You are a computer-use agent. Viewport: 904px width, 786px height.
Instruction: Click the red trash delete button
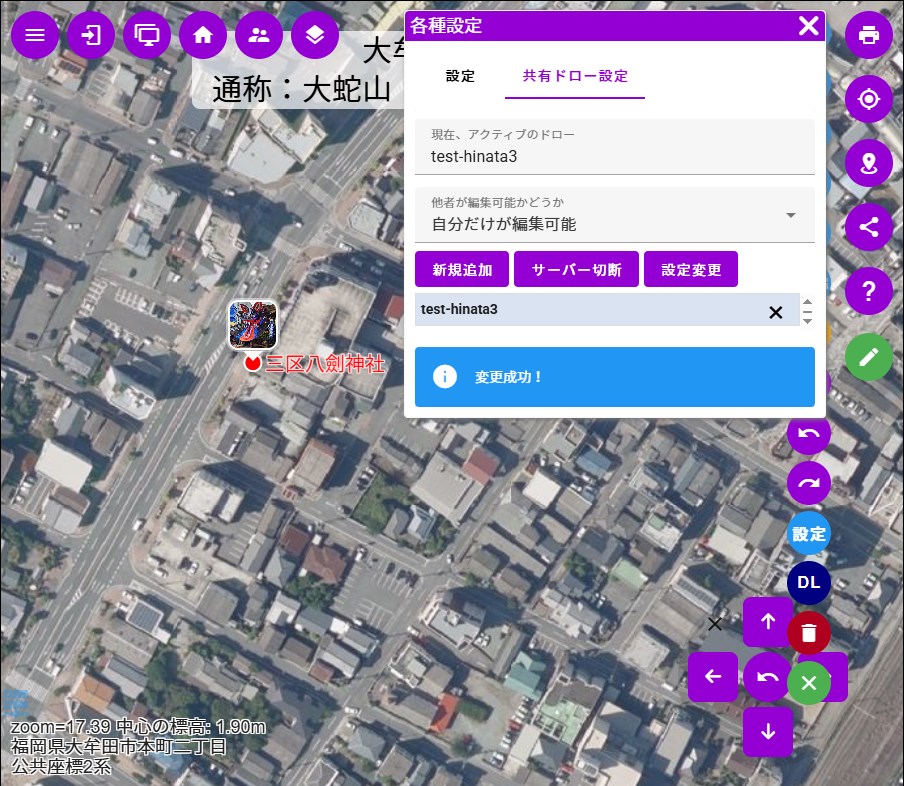(809, 633)
